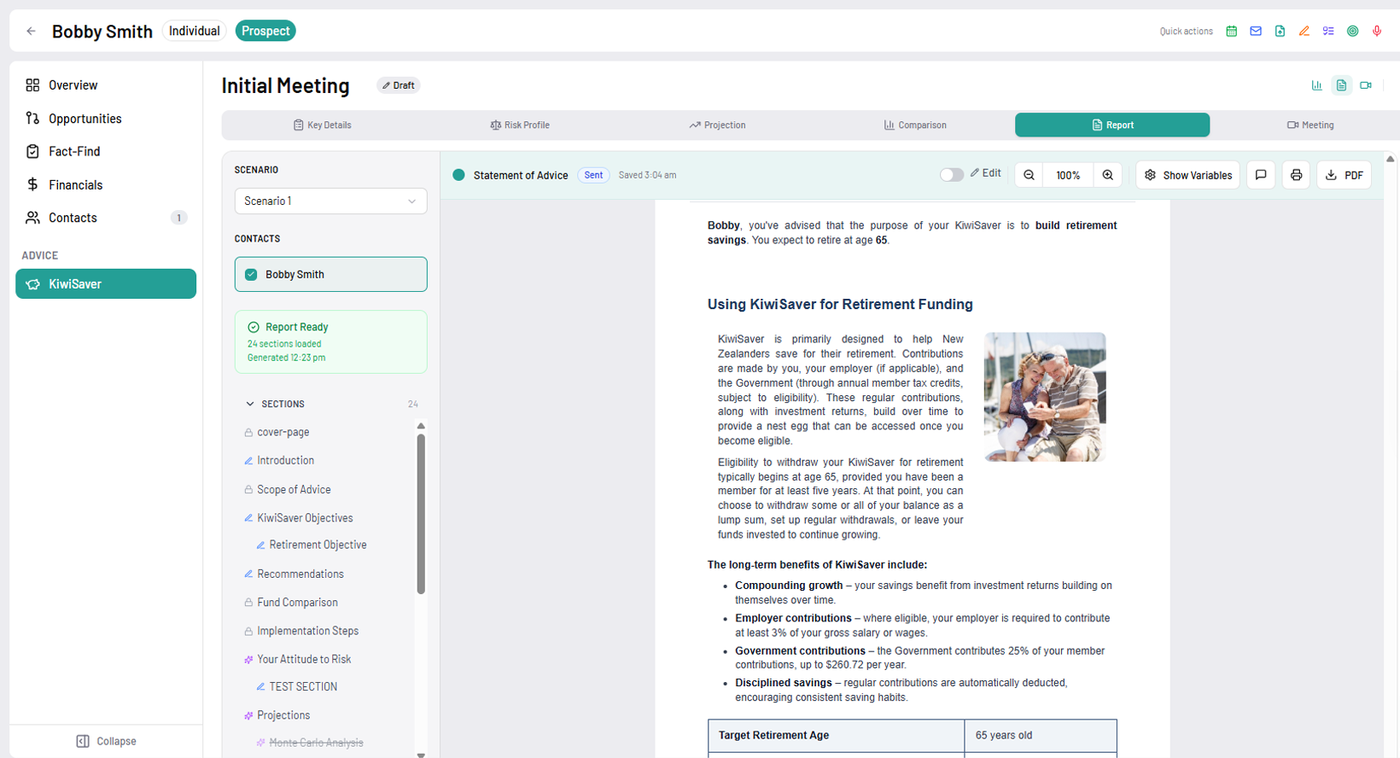Uncheck the Bobby Smith contact checkbox

pos(251,274)
